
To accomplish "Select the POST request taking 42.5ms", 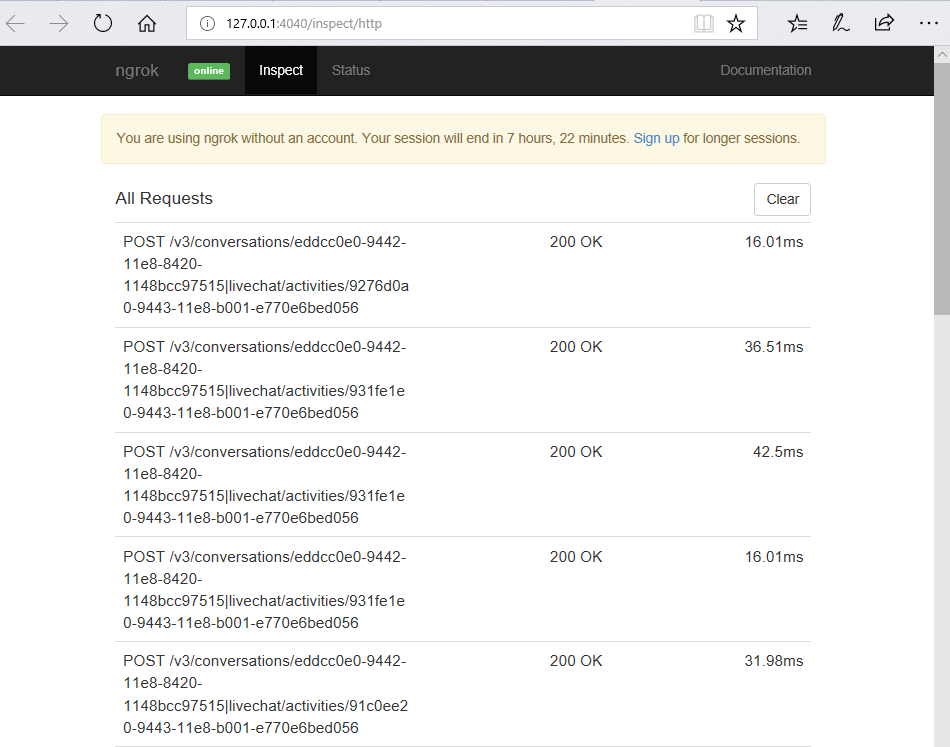I will pos(463,485).
